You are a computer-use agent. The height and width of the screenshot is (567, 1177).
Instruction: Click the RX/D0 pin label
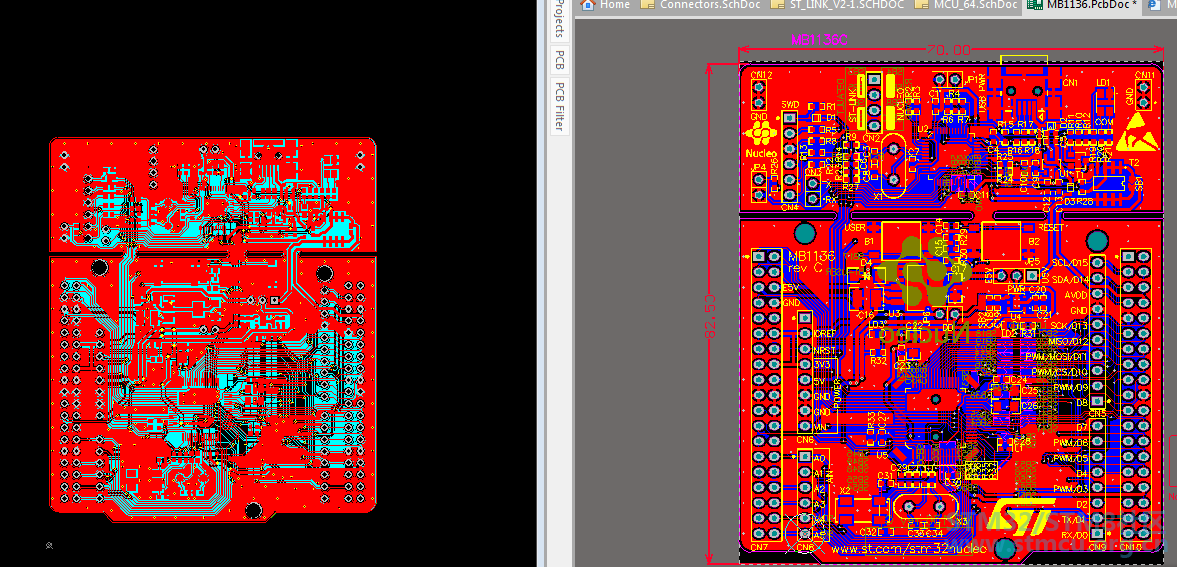click(x=1076, y=535)
